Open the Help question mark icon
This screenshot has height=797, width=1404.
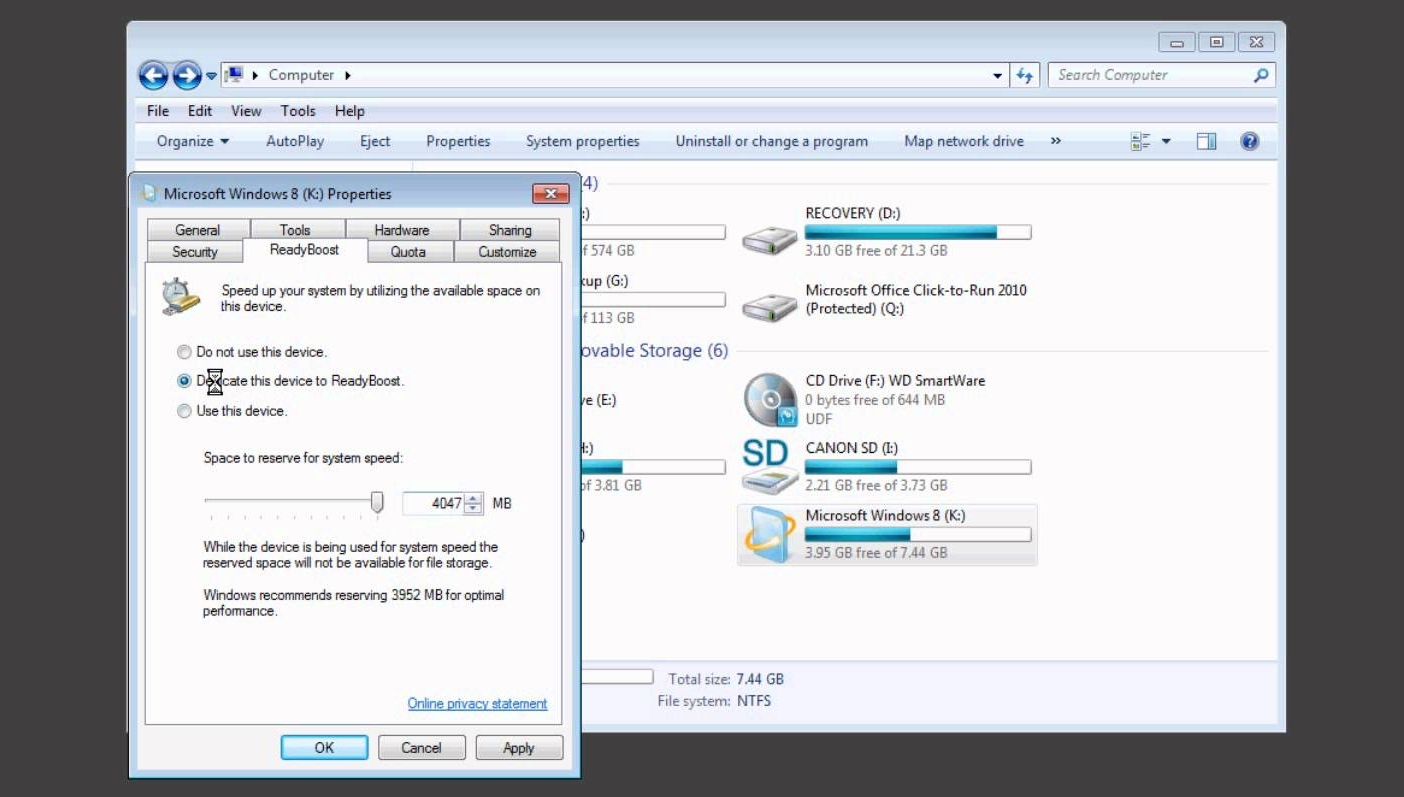(1249, 141)
